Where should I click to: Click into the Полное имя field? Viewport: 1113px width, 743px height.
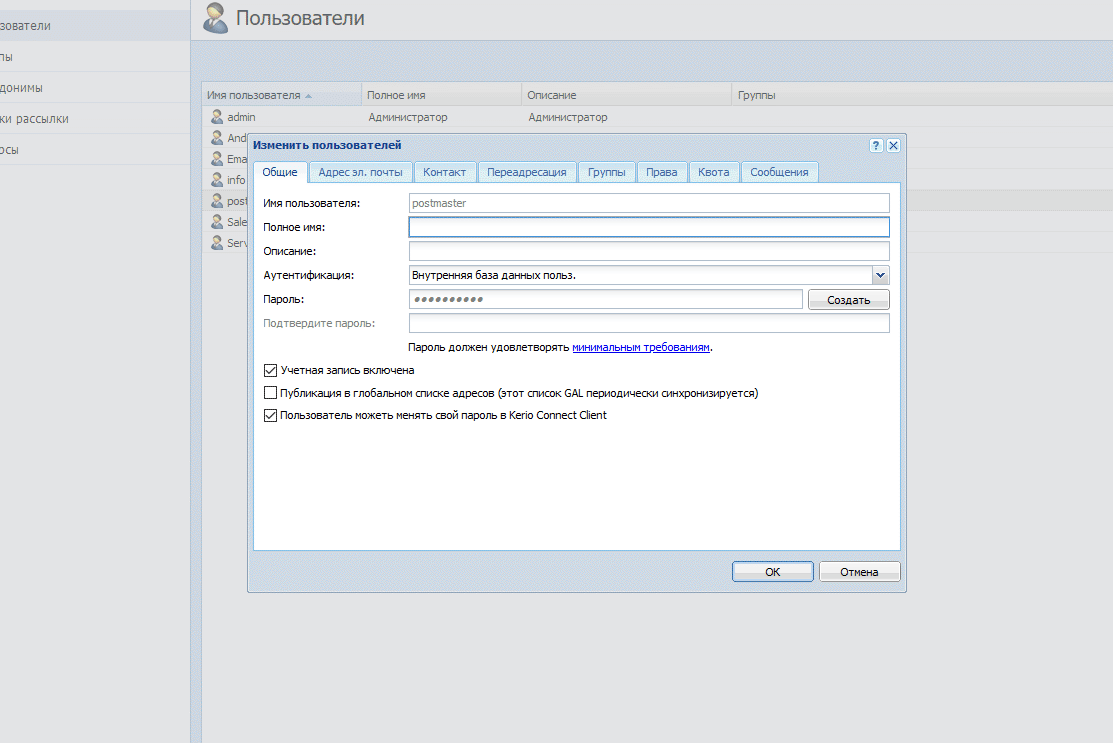point(649,227)
